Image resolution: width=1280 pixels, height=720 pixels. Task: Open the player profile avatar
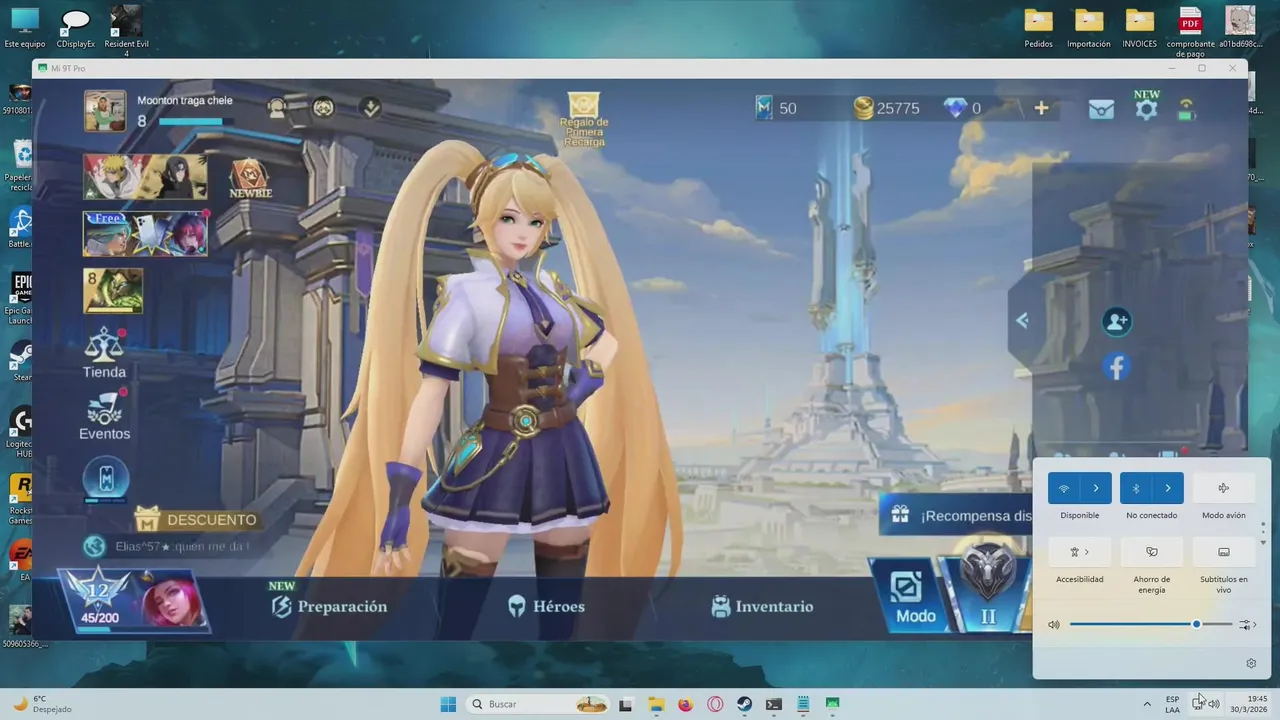tap(105, 111)
